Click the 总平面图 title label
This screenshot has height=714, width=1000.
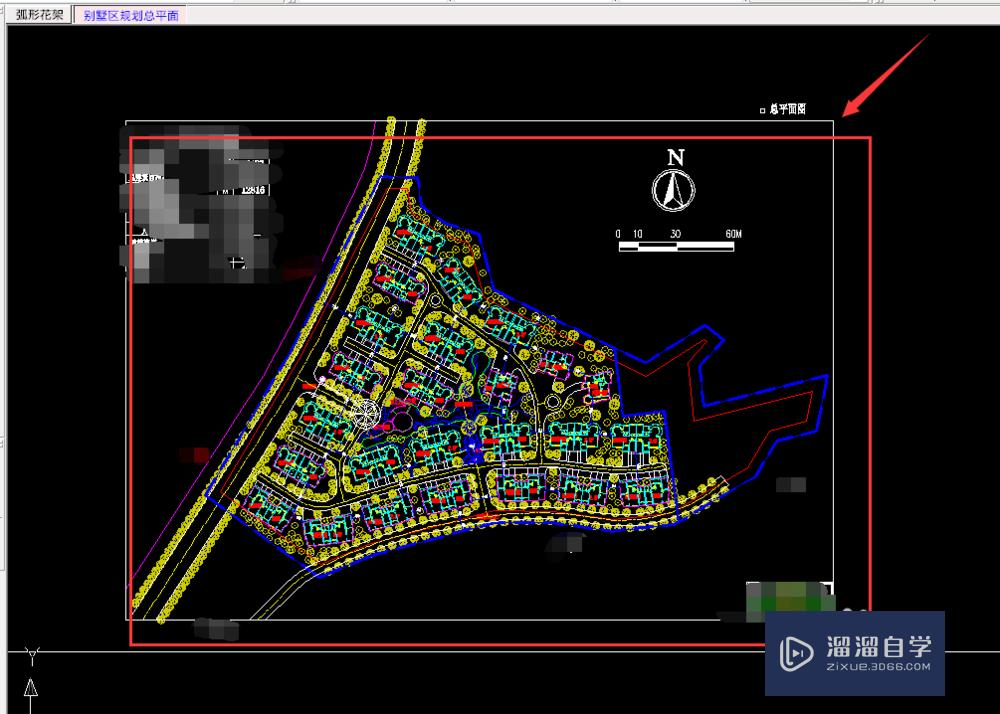click(x=787, y=109)
